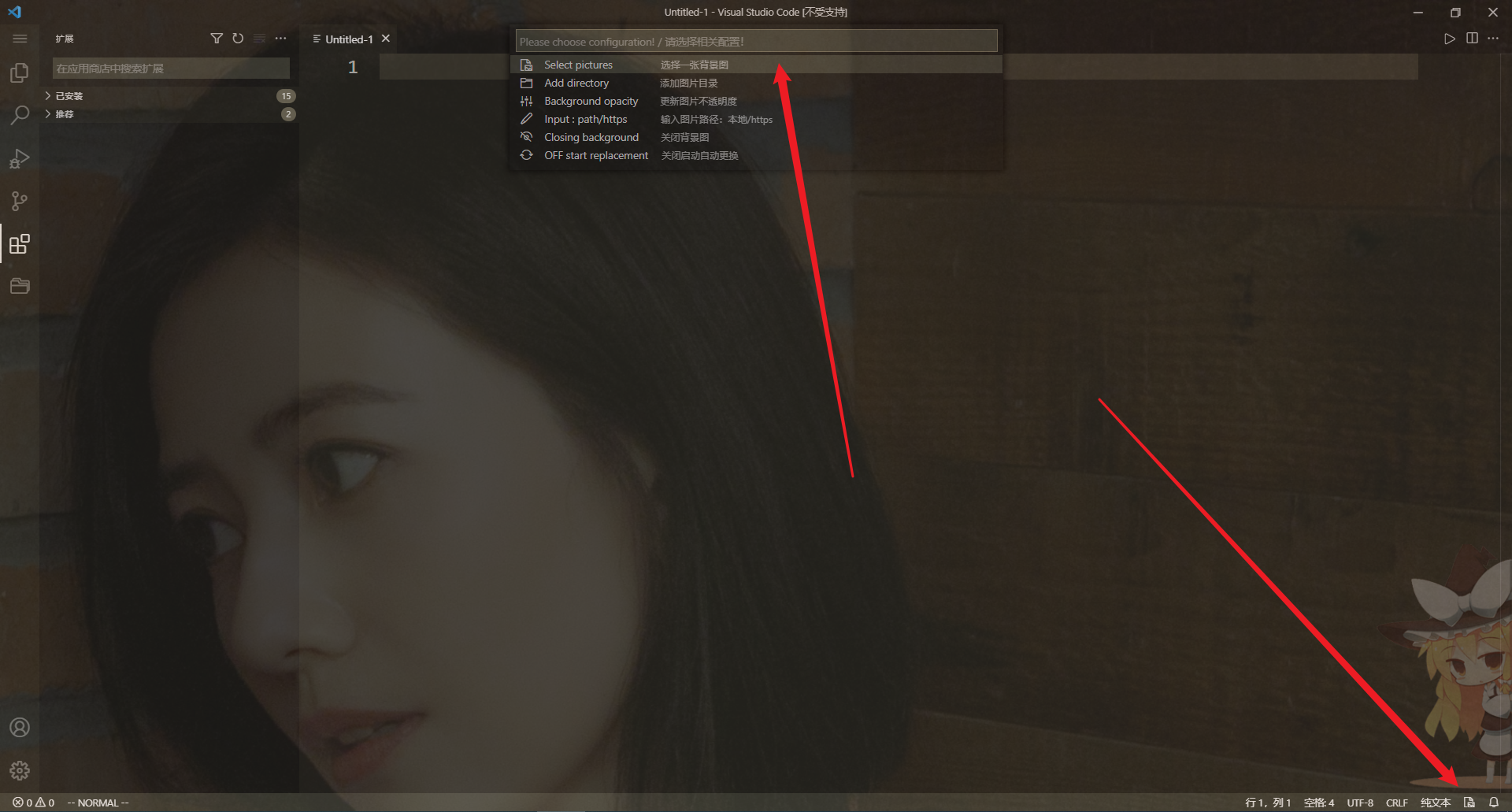Change the UTF-8 encoding
The height and width of the screenshot is (812, 1512).
pyautogui.click(x=1360, y=803)
